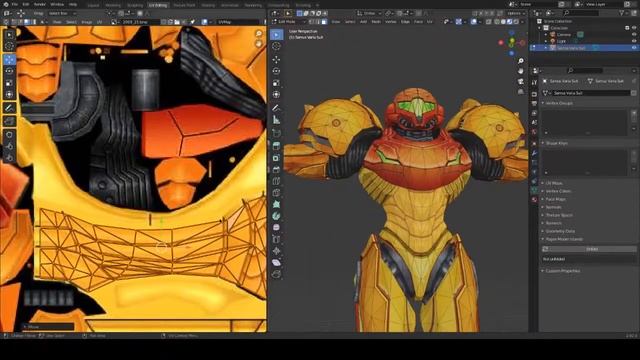Choose the Annotate tool in UV editor

tap(9, 108)
